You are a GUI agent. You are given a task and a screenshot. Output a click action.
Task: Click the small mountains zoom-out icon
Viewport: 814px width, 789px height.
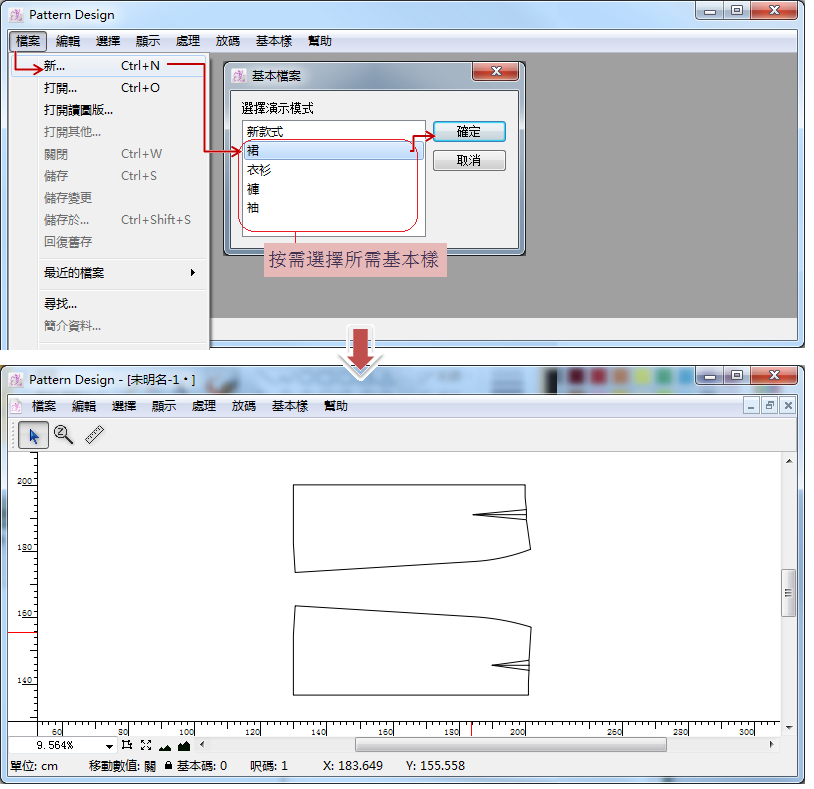pyautogui.click(x=165, y=746)
